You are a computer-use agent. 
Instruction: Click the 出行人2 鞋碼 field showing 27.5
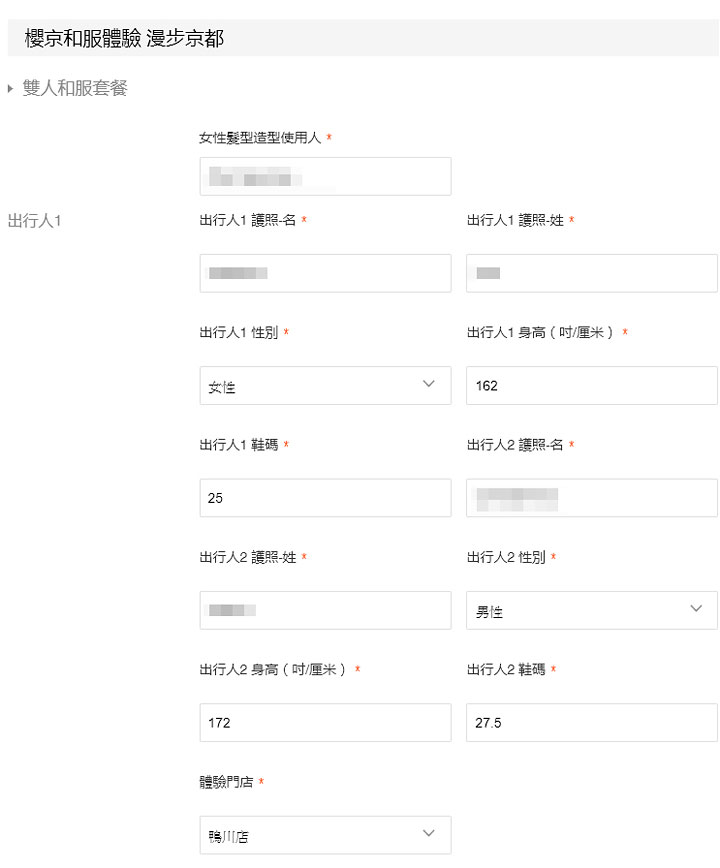592,723
